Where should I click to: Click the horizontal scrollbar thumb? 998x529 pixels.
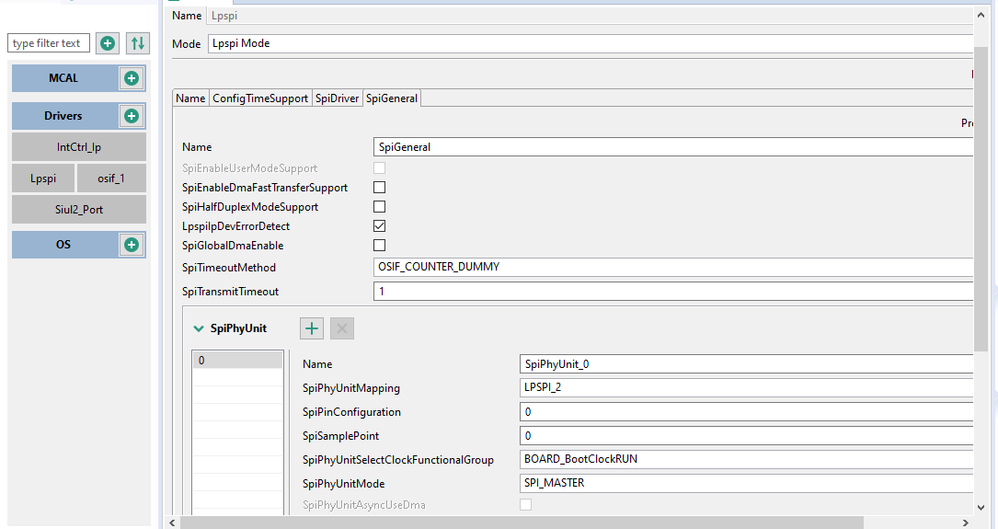click(522, 523)
